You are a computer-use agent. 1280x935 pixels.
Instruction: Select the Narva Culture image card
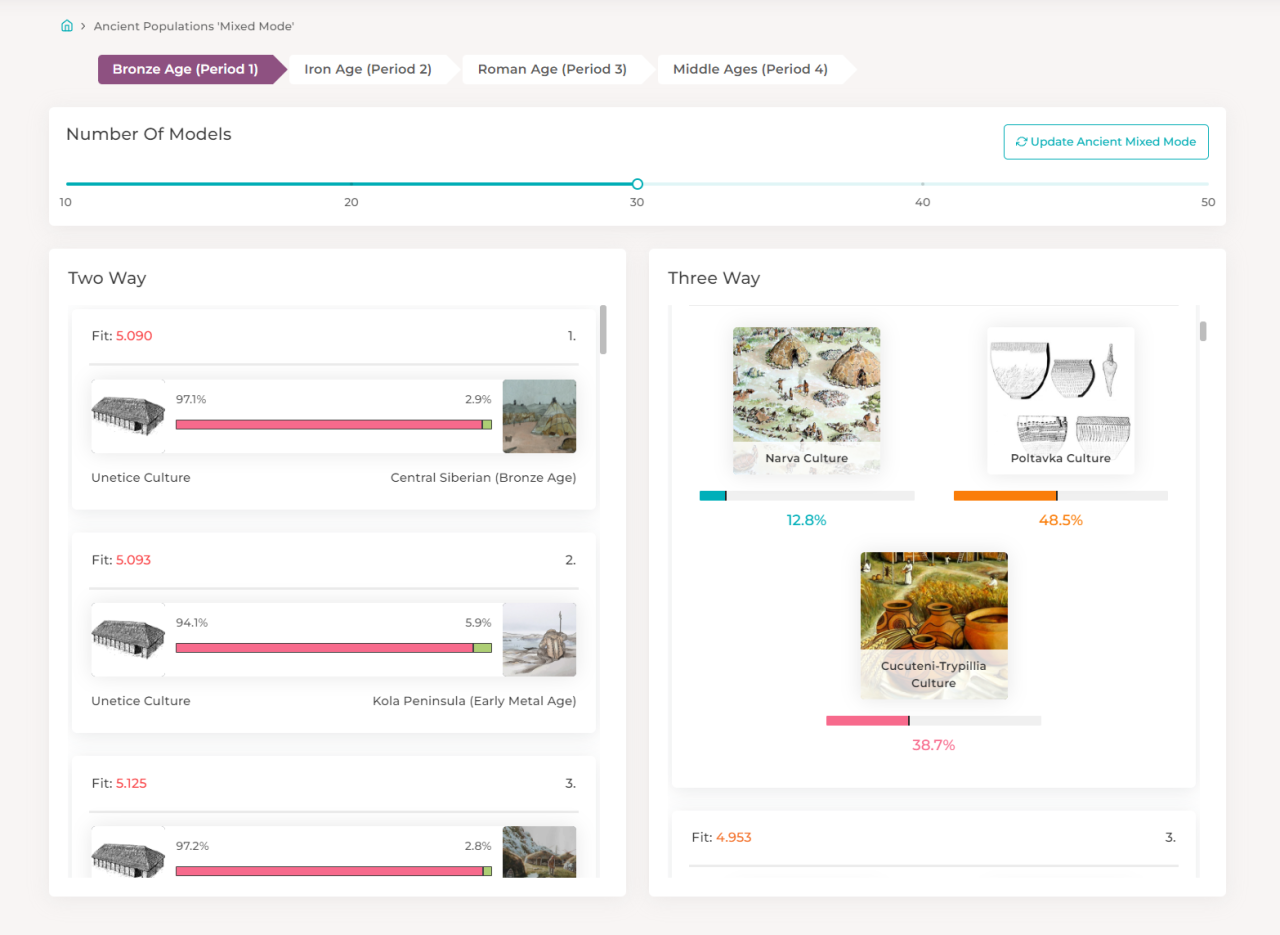806,400
